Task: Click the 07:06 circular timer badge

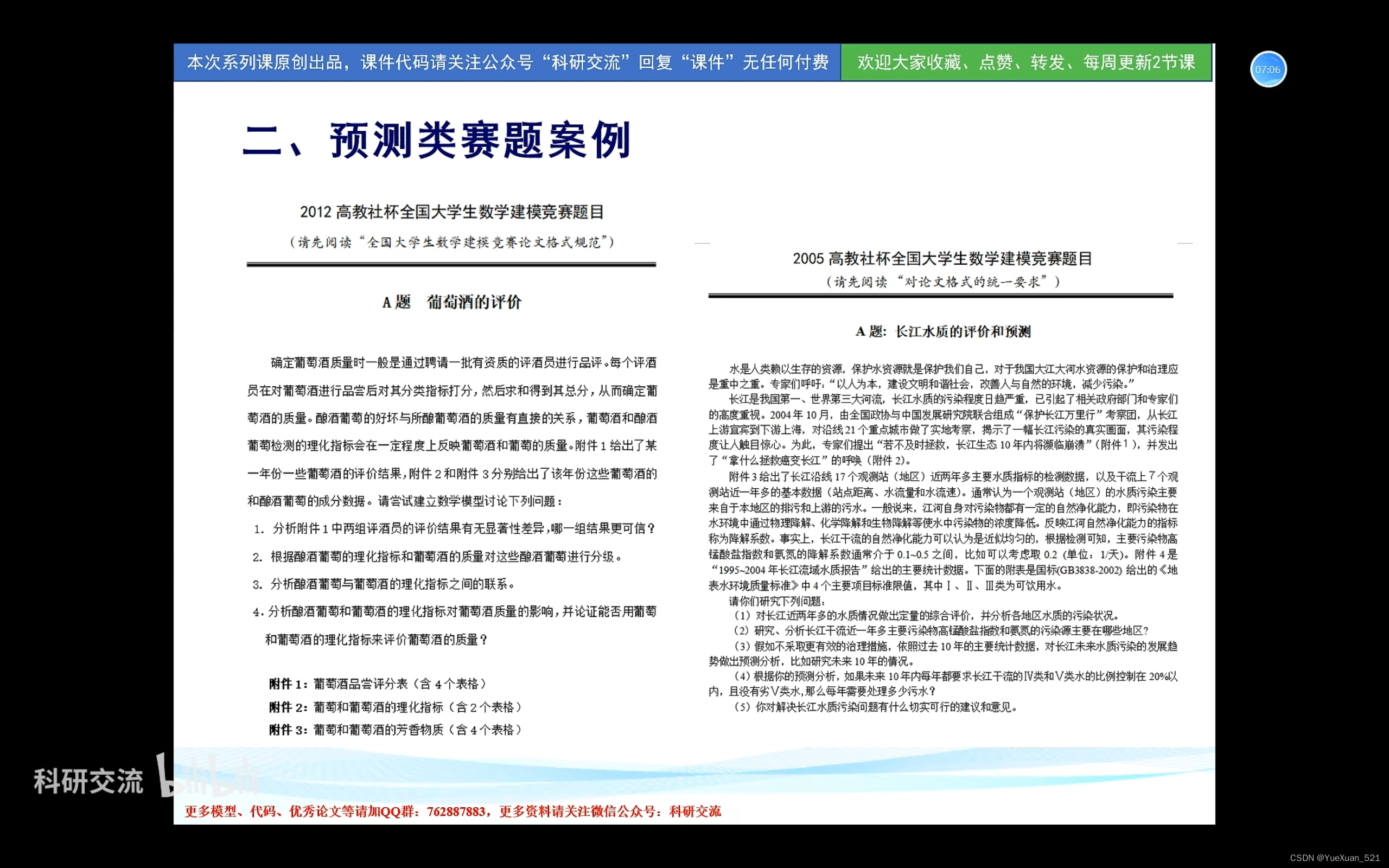Action: 1267,69
